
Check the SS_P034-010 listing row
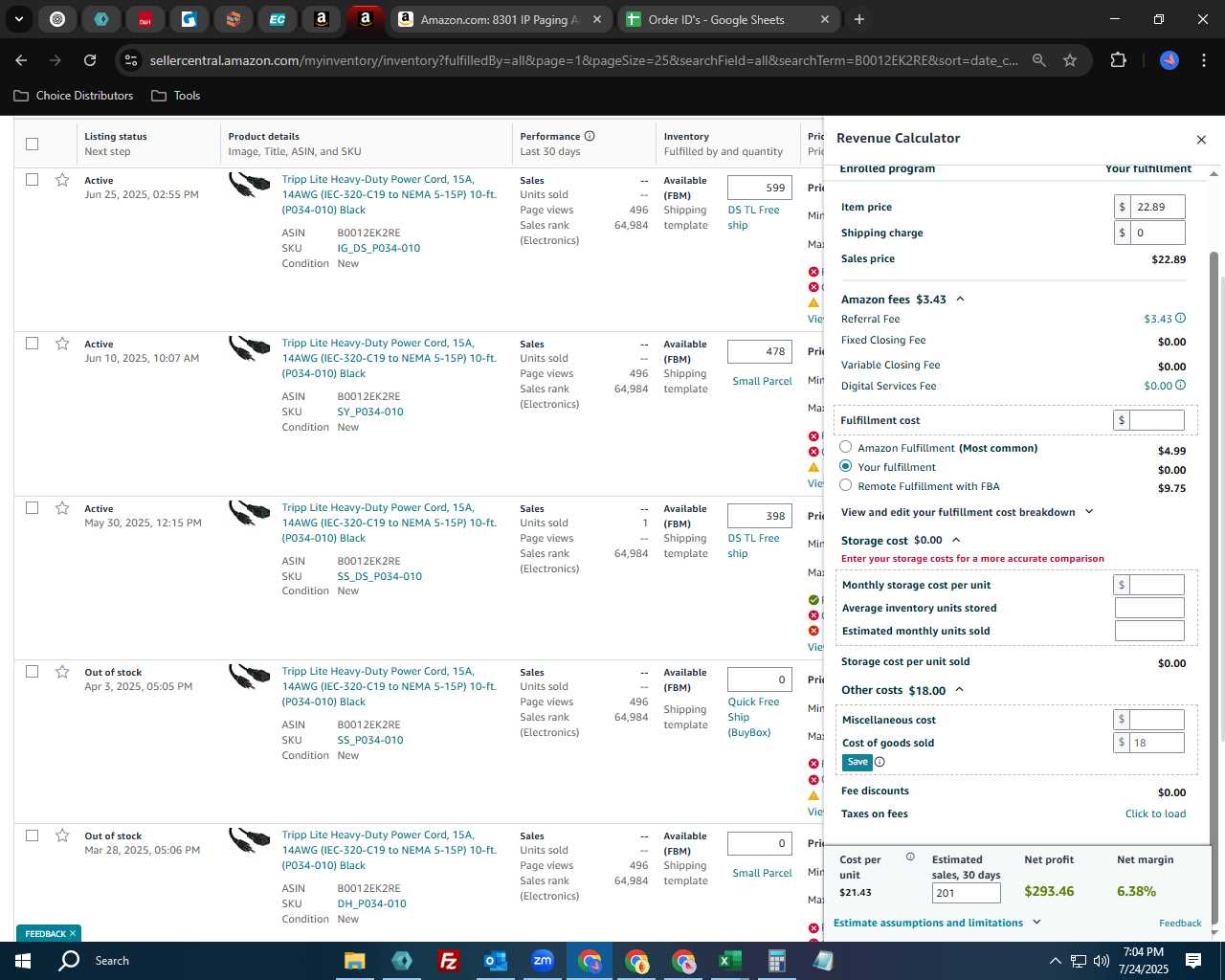tap(32, 672)
